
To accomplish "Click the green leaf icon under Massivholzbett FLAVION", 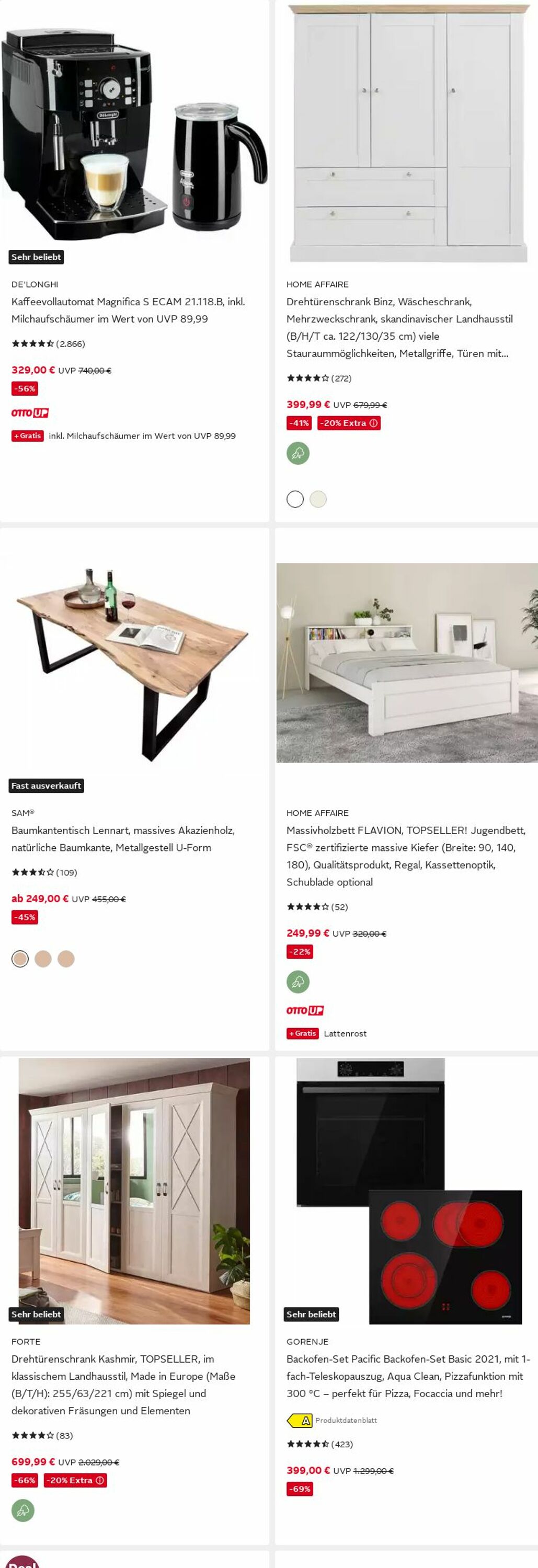I will 298,982.
